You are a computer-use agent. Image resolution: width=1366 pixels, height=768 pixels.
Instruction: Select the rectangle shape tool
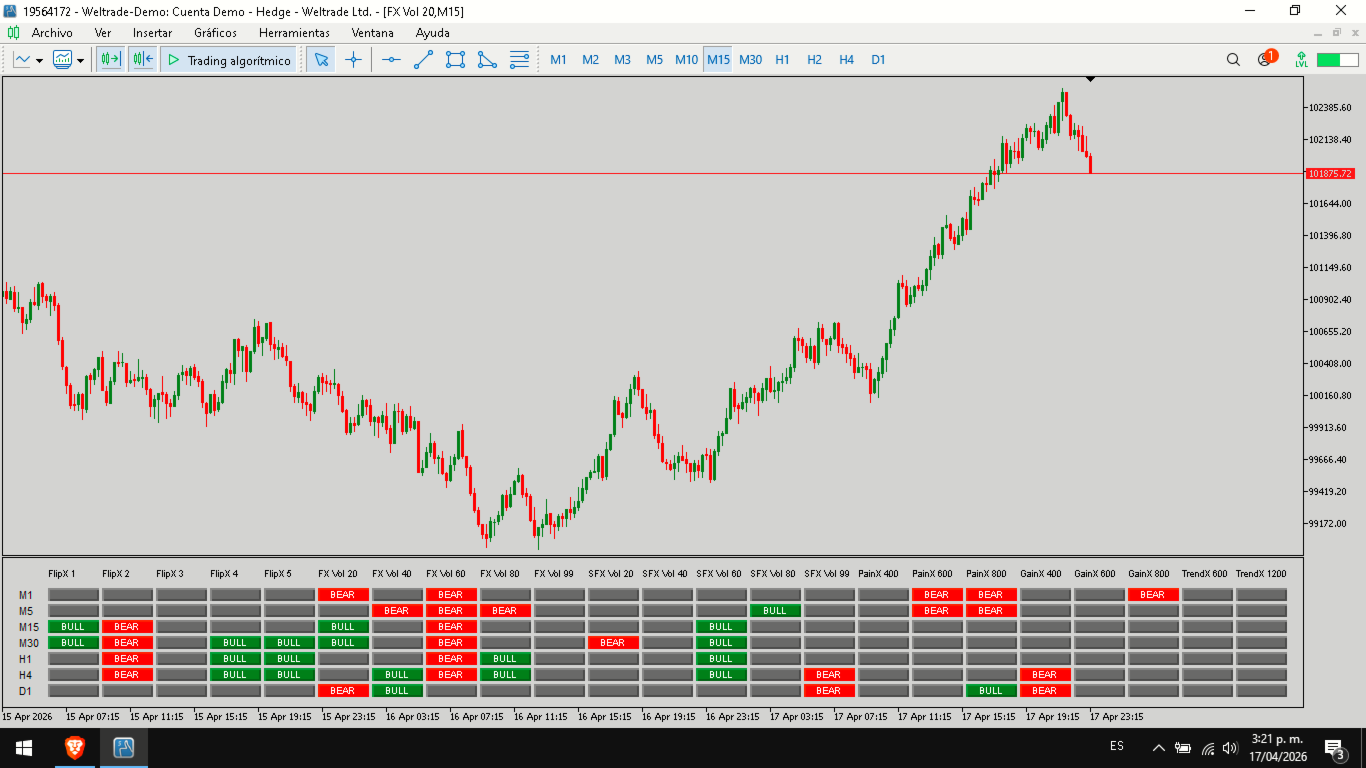(455, 60)
